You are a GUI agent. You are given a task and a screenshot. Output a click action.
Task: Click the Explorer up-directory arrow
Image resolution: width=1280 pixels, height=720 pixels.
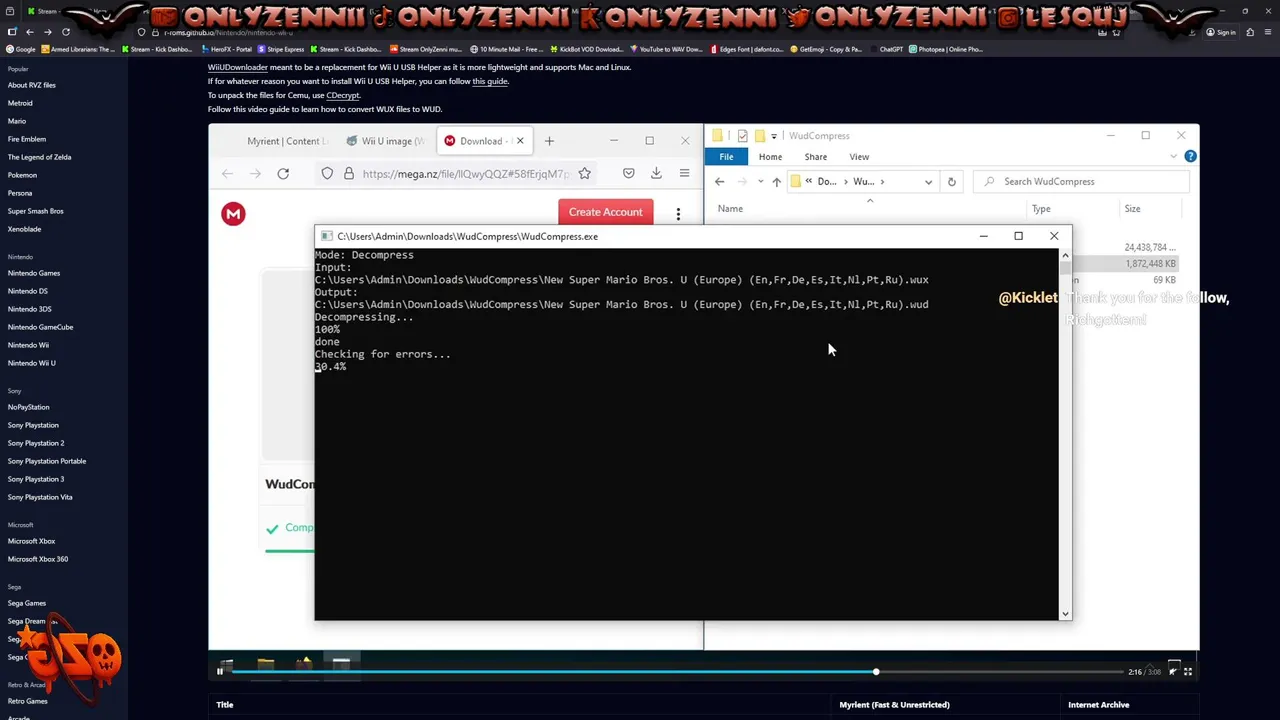click(776, 182)
